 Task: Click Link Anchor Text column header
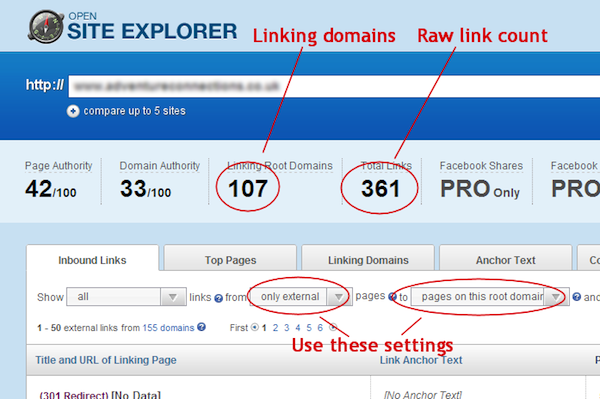[421, 360]
